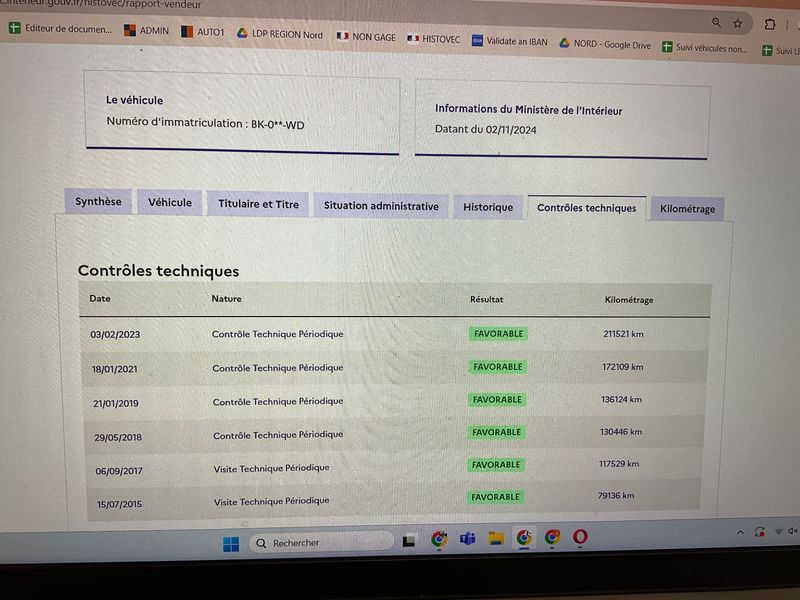Click the FAVORABLE badge for 21/01/2019

click(x=497, y=399)
